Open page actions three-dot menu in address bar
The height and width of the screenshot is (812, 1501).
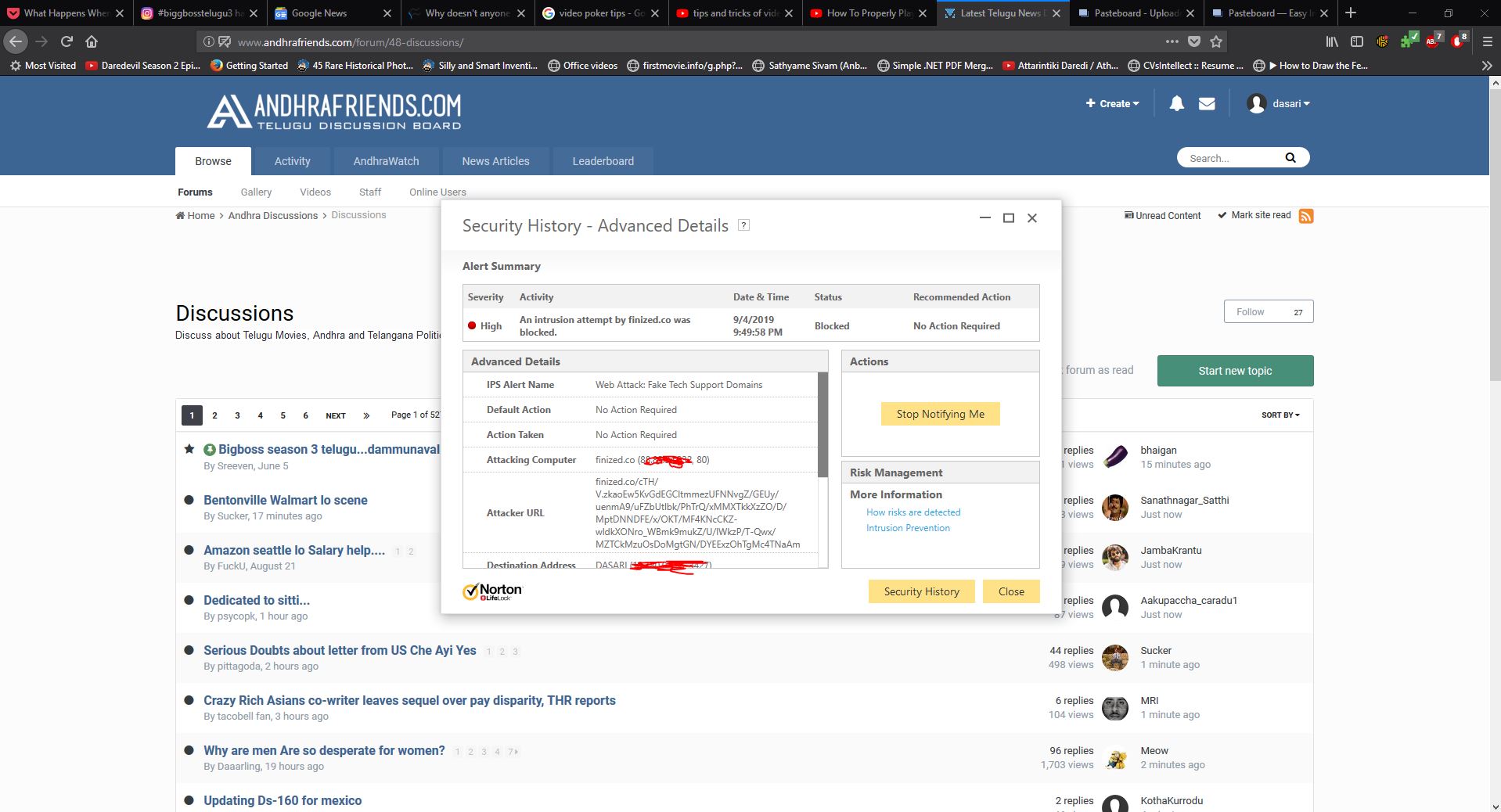1172,41
